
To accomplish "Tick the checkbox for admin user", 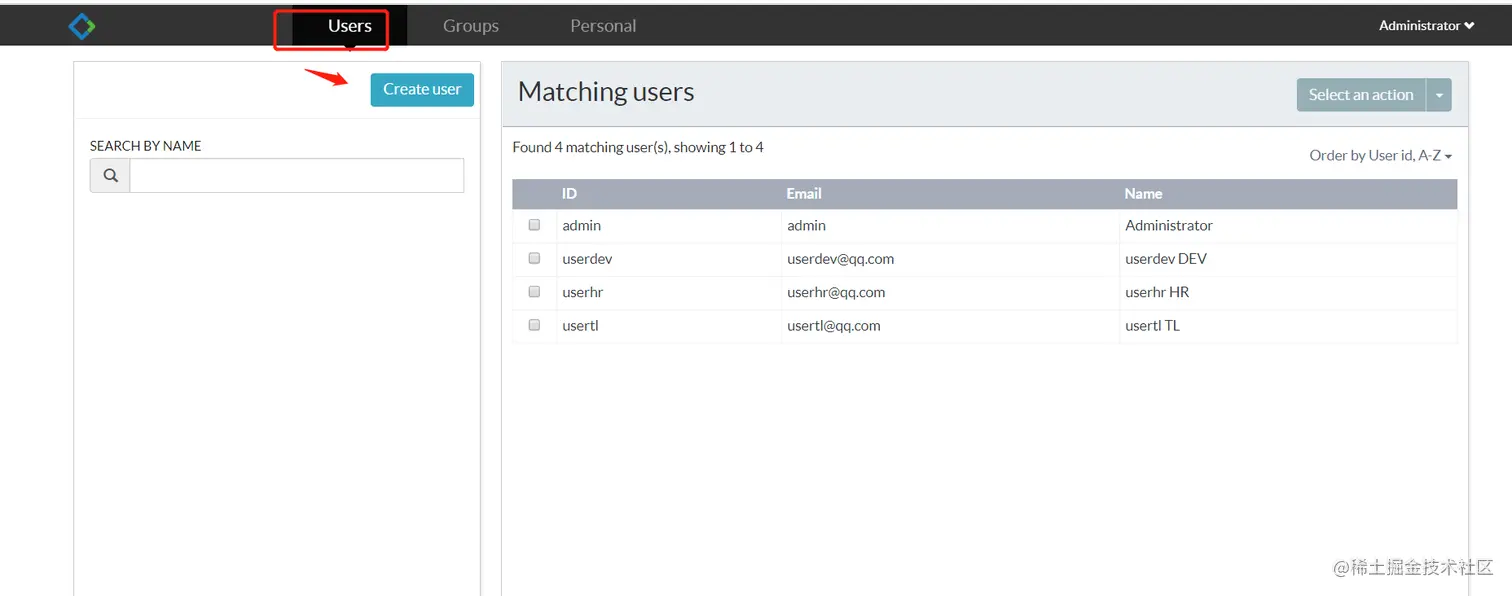I will pos(534,225).
